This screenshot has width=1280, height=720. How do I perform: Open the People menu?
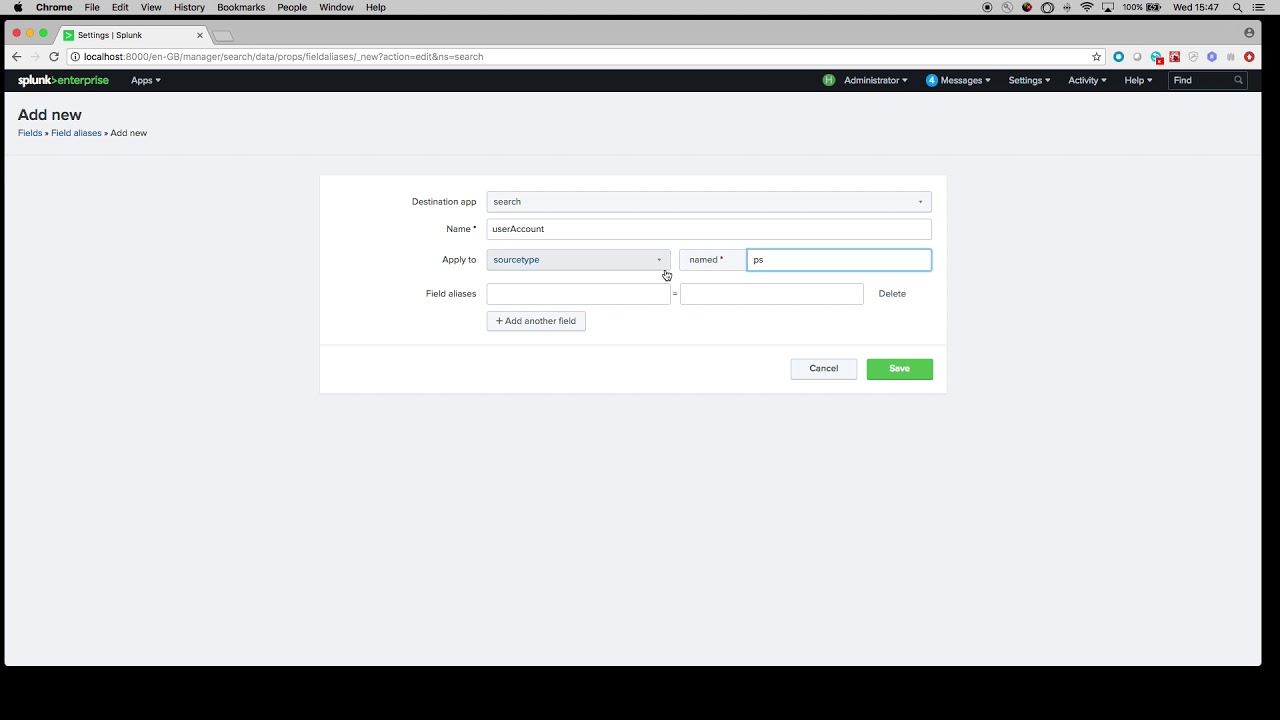[292, 7]
